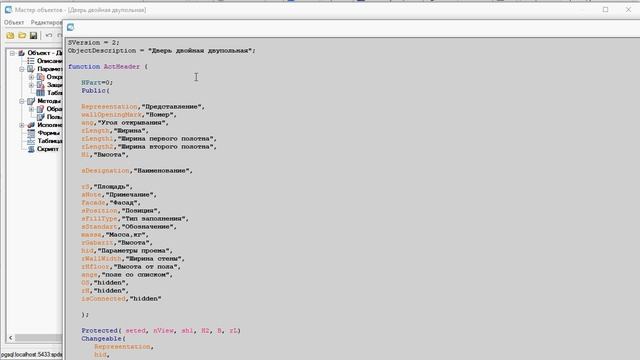The height and width of the screenshot is (360, 640).
Task: Open the Редактирование menu
Action: click(x=46, y=22)
